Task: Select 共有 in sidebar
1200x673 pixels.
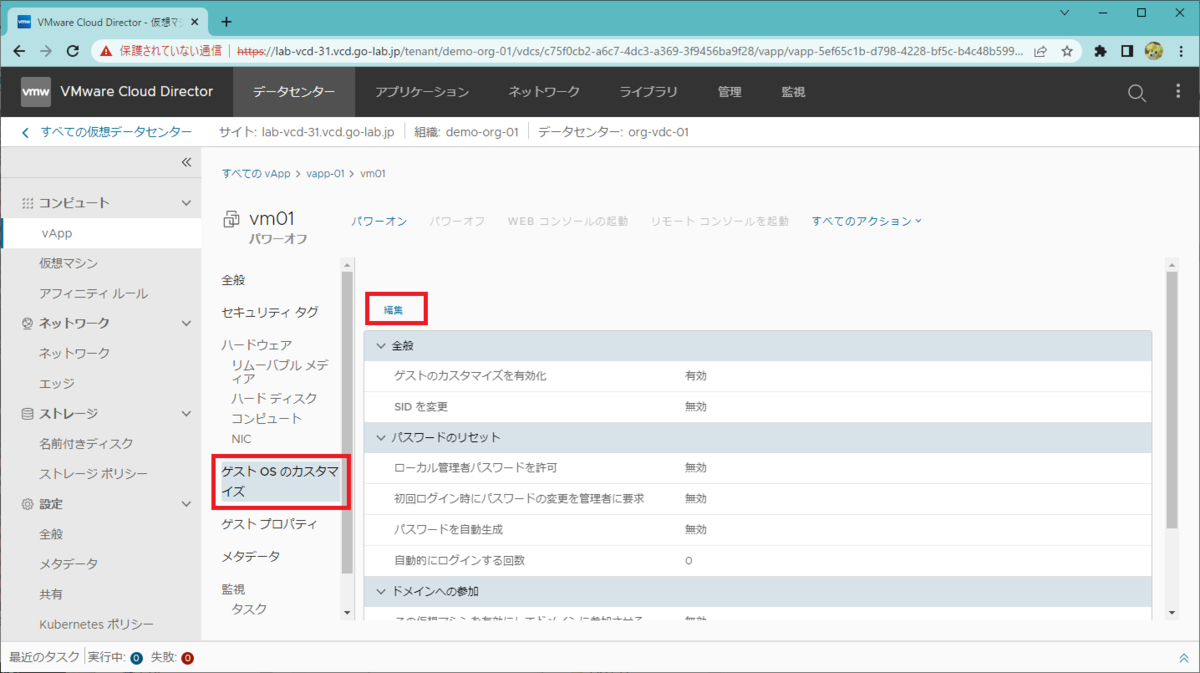Action: (51, 594)
